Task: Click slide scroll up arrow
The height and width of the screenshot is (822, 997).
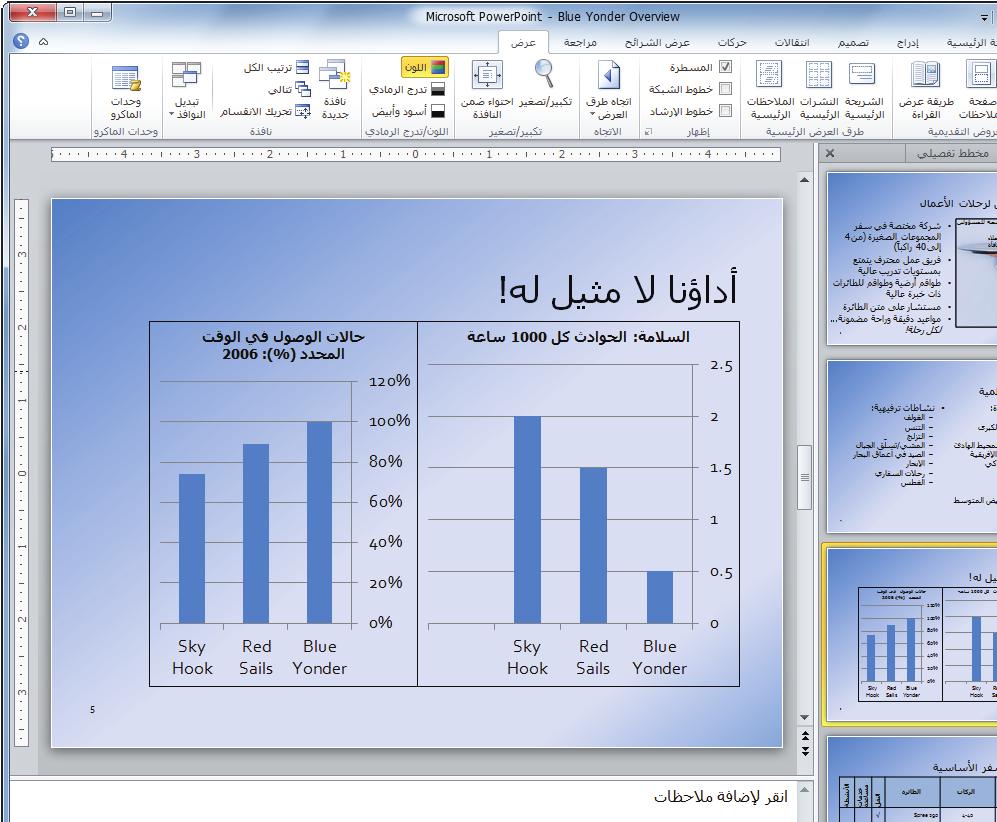Action: coord(804,180)
